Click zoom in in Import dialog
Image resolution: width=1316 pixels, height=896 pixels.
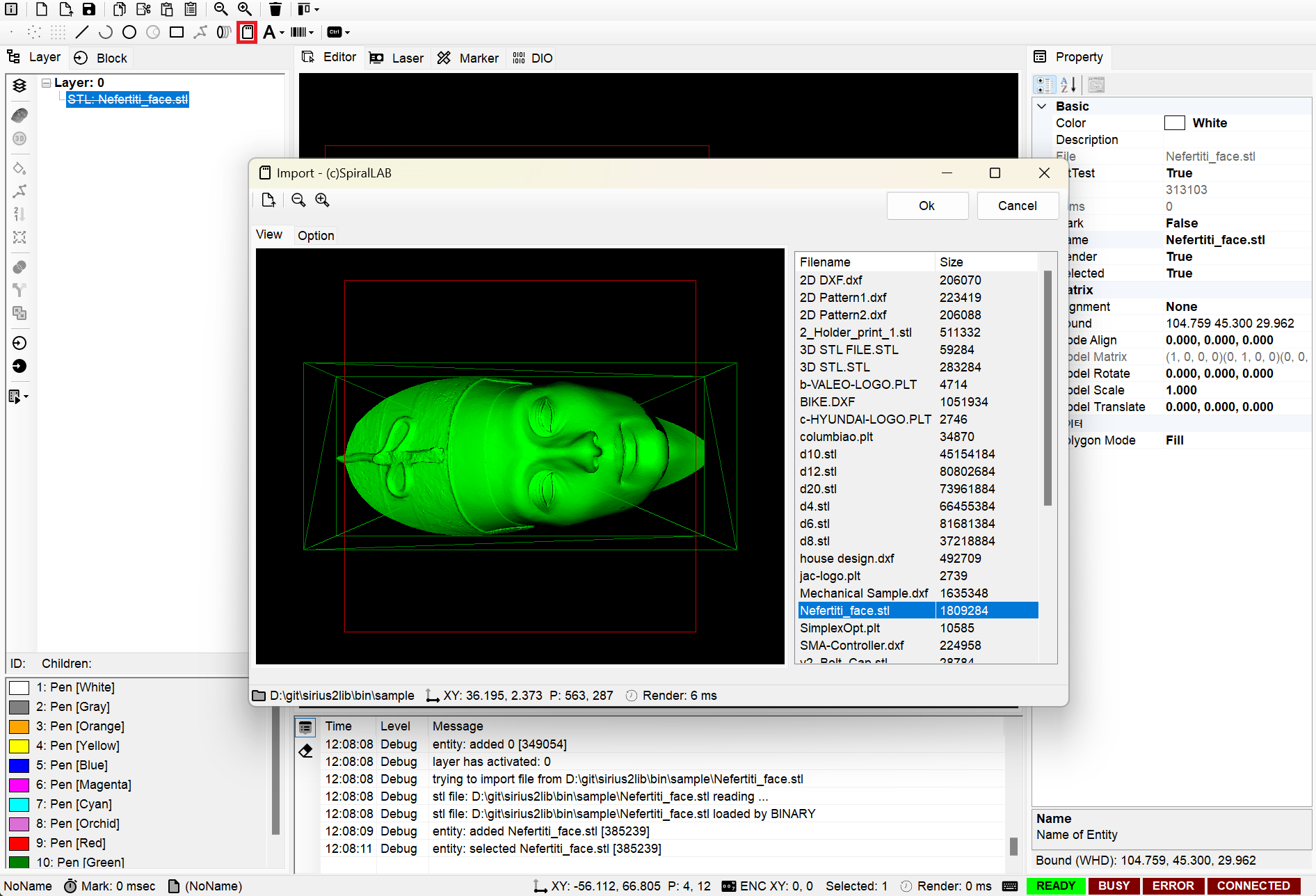click(x=322, y=200)
